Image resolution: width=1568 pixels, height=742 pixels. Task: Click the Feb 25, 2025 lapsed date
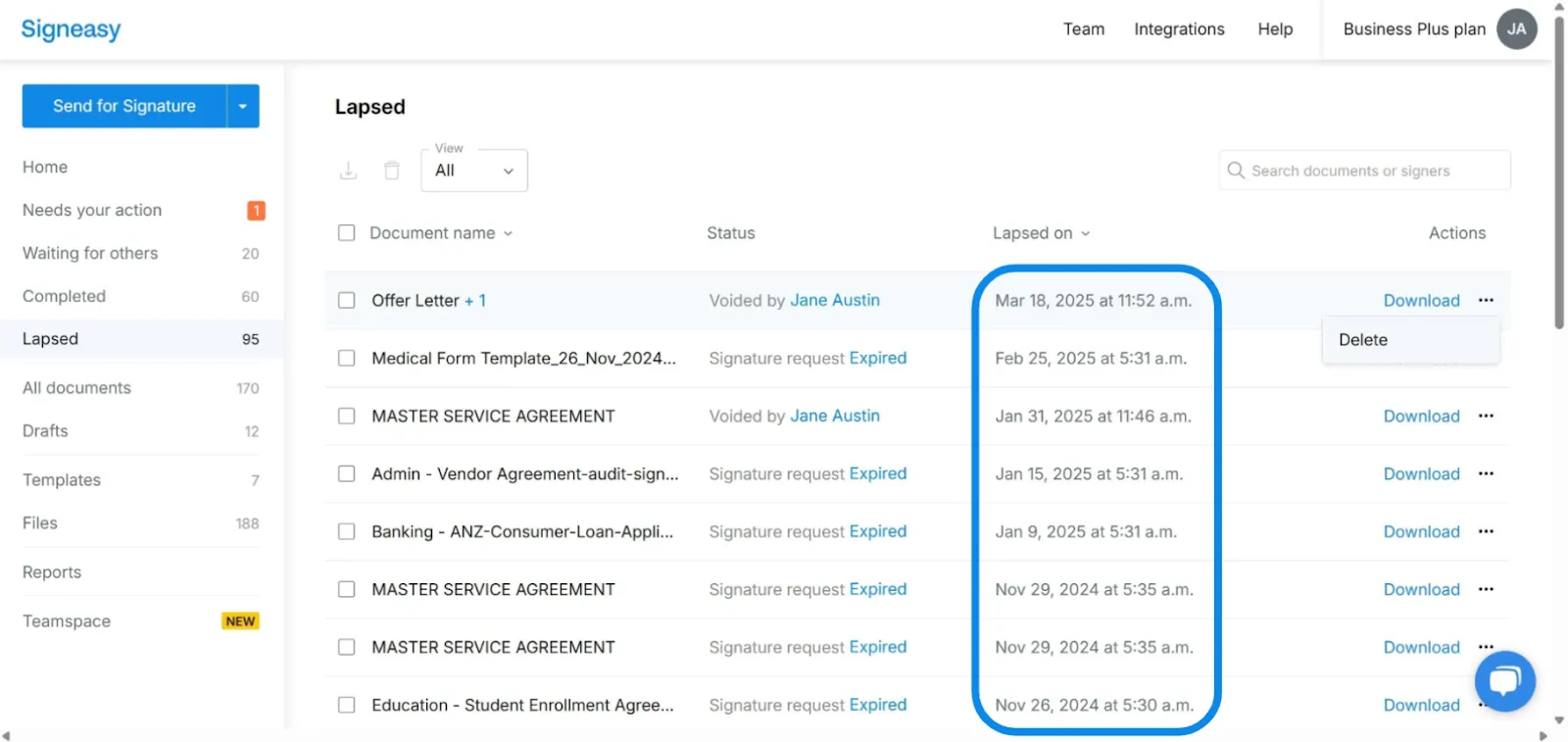[x=1091, y=359]
